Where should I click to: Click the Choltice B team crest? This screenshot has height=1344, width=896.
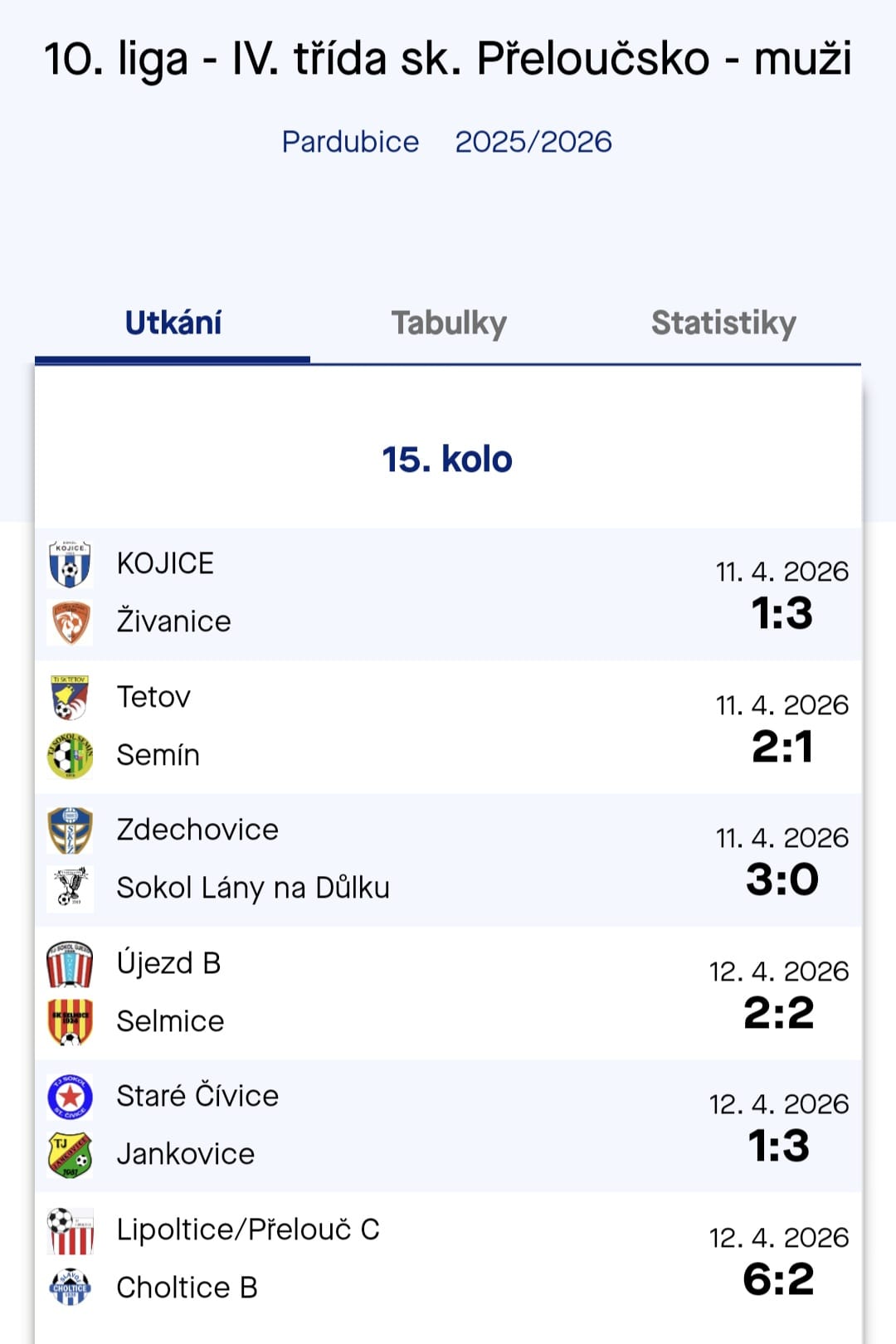pos(70,1288)
